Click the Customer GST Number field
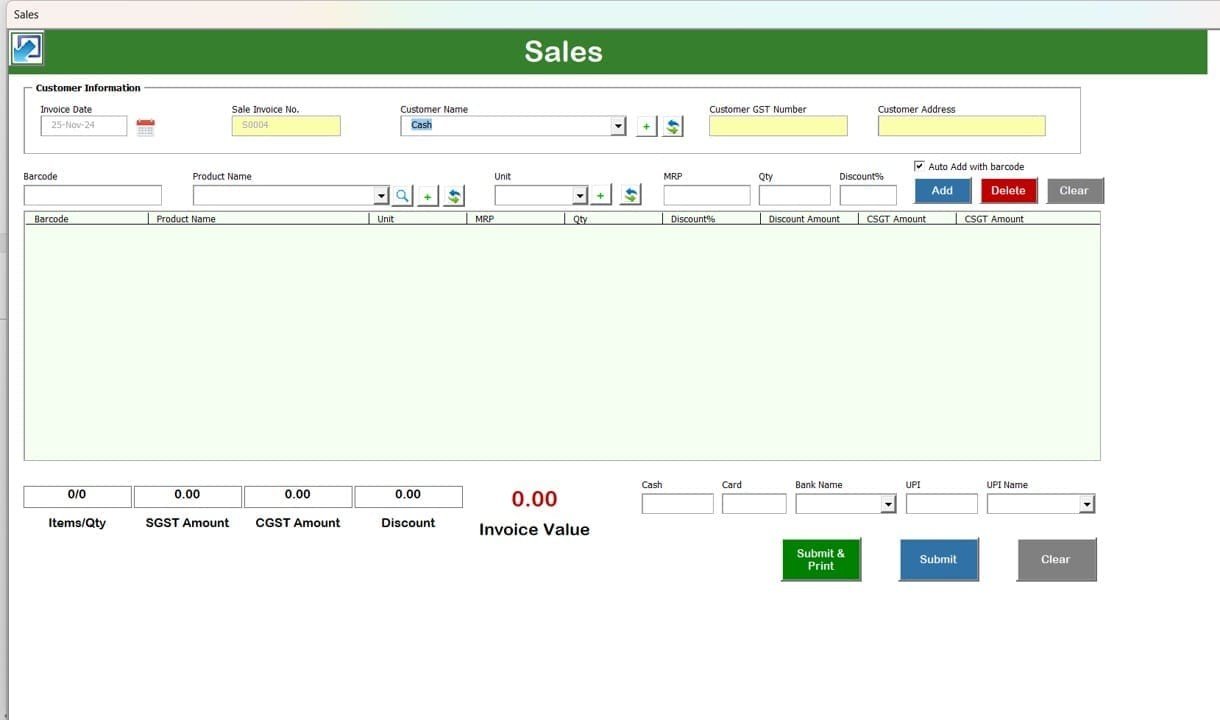This screenshot has width=1220, height=720. click(x=778, y=126)
